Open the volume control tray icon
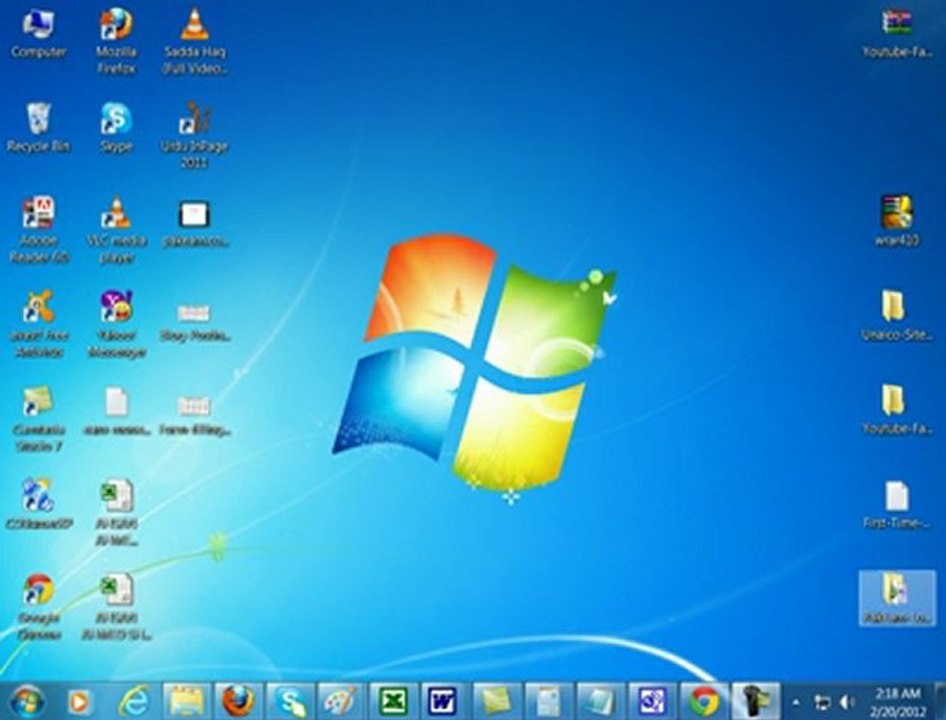The image size is (946, 720). (x=846, y=702)
